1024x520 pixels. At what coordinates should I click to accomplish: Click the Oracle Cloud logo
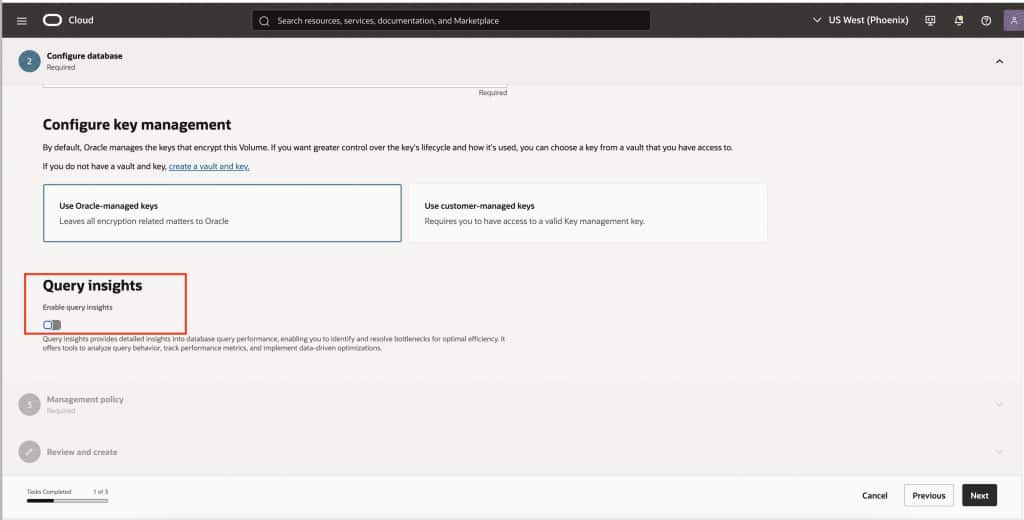point(52,20)
